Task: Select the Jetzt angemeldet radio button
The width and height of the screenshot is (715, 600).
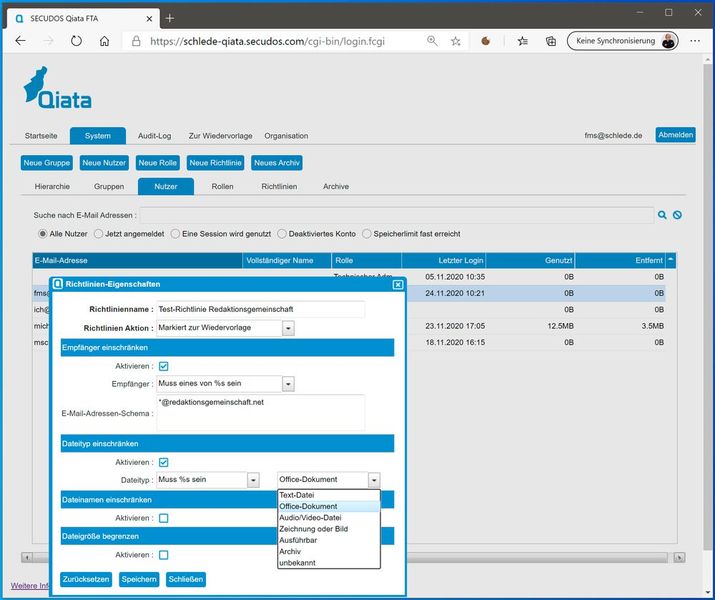Action: tap(99, 234)
